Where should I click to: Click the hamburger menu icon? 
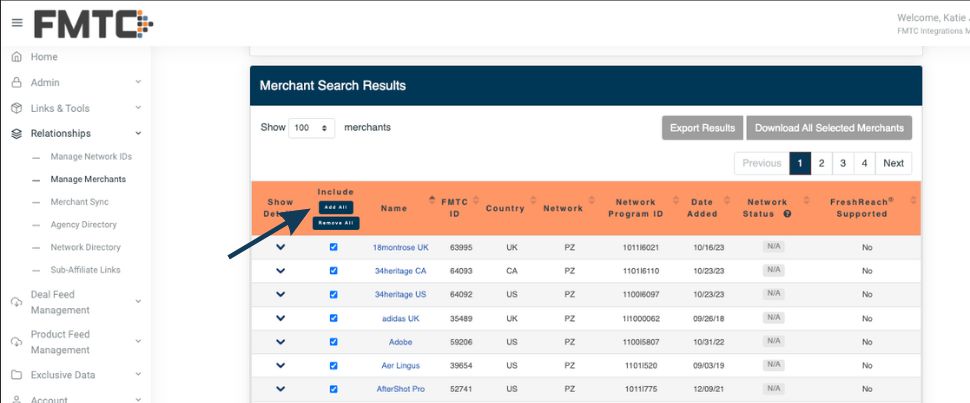(x=16, y=23)
